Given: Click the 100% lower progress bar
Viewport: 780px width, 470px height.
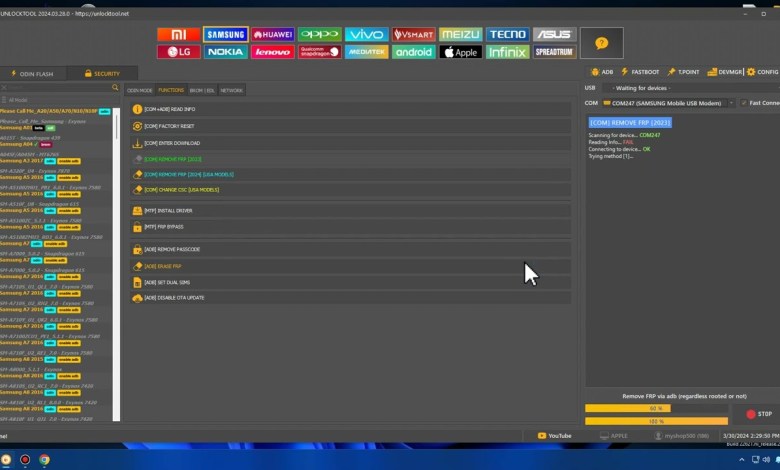Looking at the screenshot, I should [x=656, y=421].
